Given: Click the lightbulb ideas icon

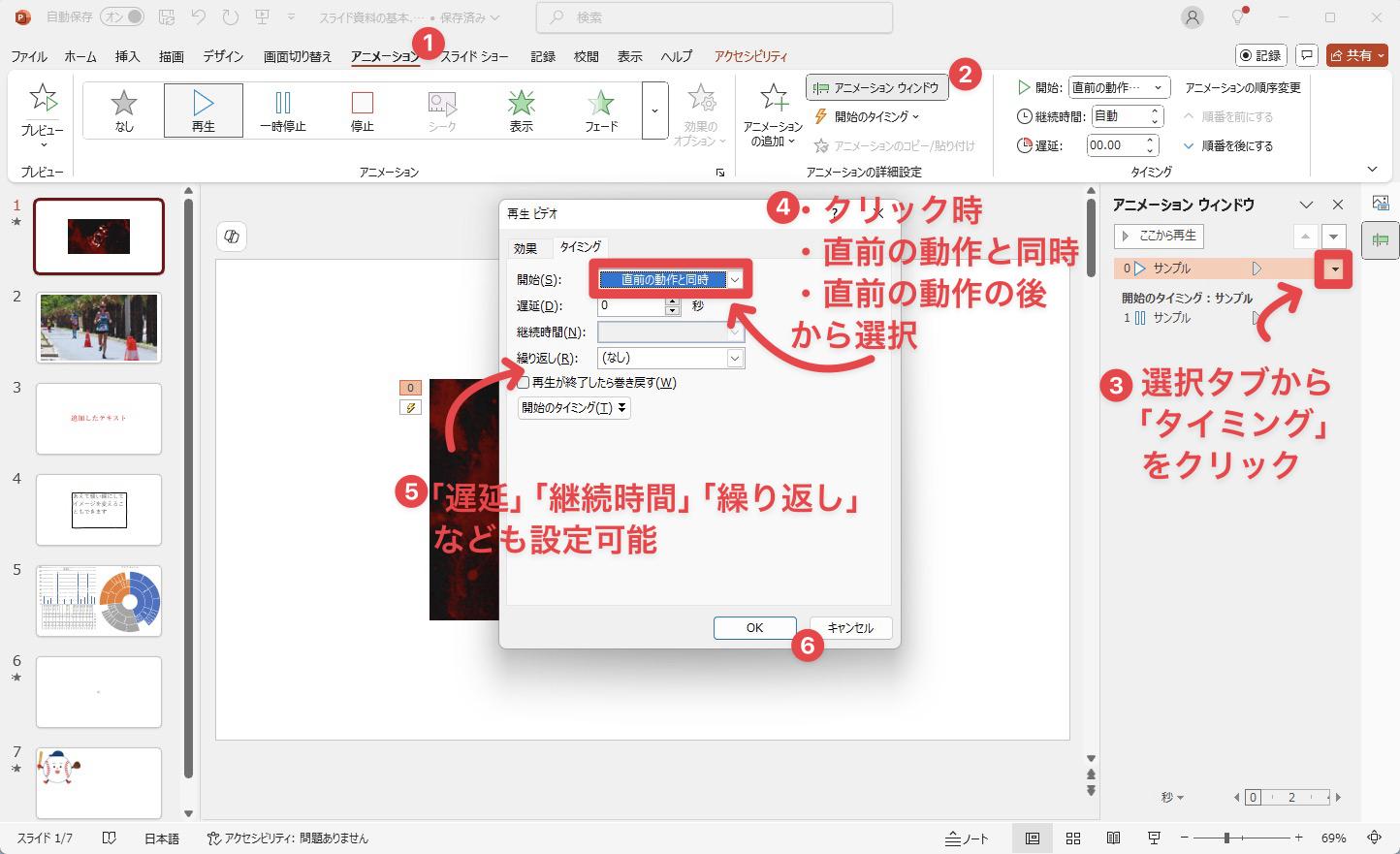Looking at the screenshot, I should [x=1238, y=17].
